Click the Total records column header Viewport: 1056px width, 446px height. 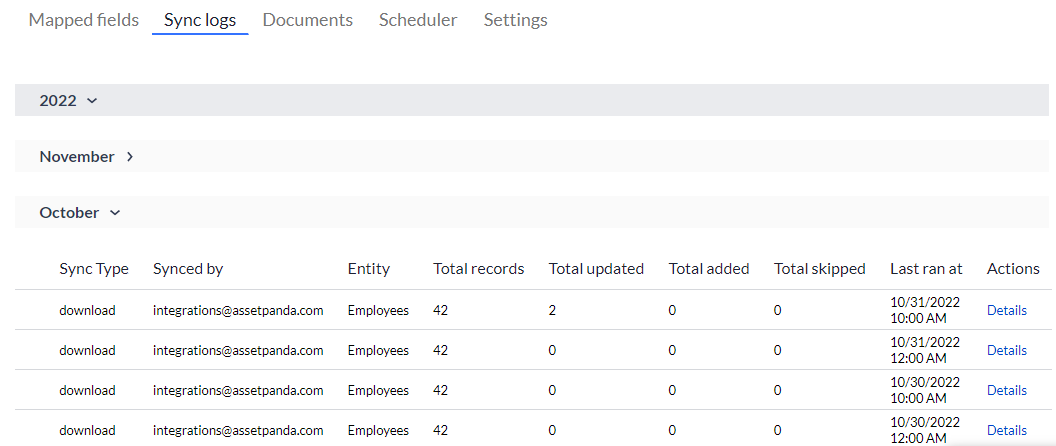478,269
